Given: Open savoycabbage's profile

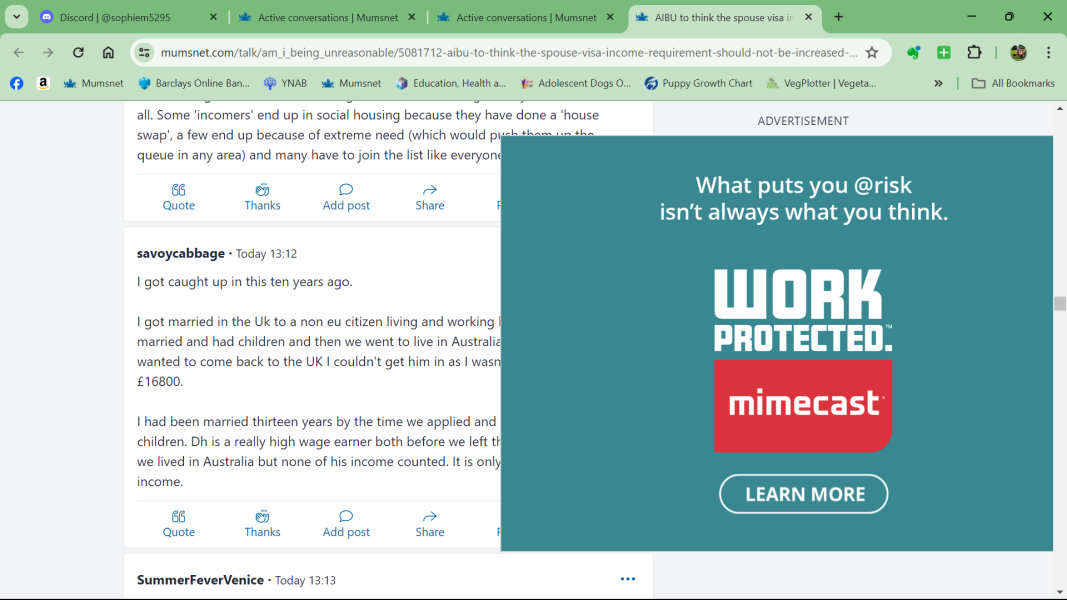Looking at the screenshot, I should click(180, 253).
